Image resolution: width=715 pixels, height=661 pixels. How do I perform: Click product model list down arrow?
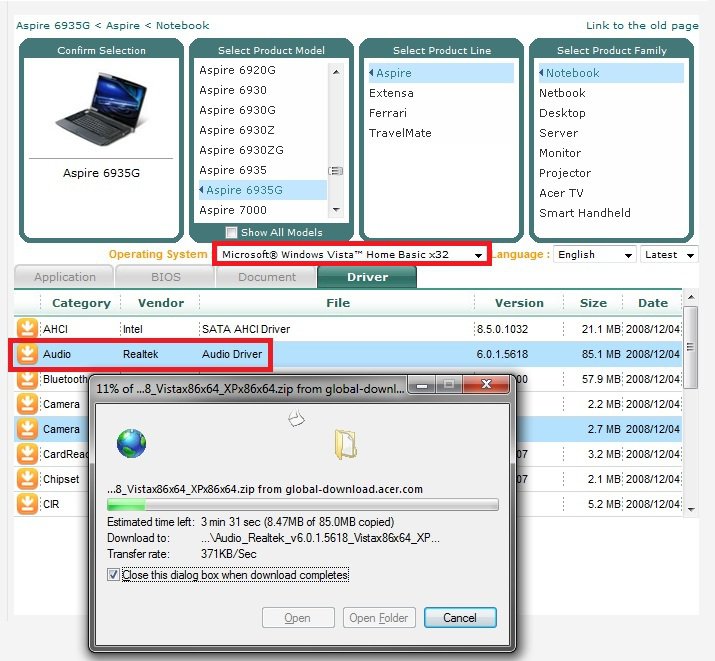(336, 210)
